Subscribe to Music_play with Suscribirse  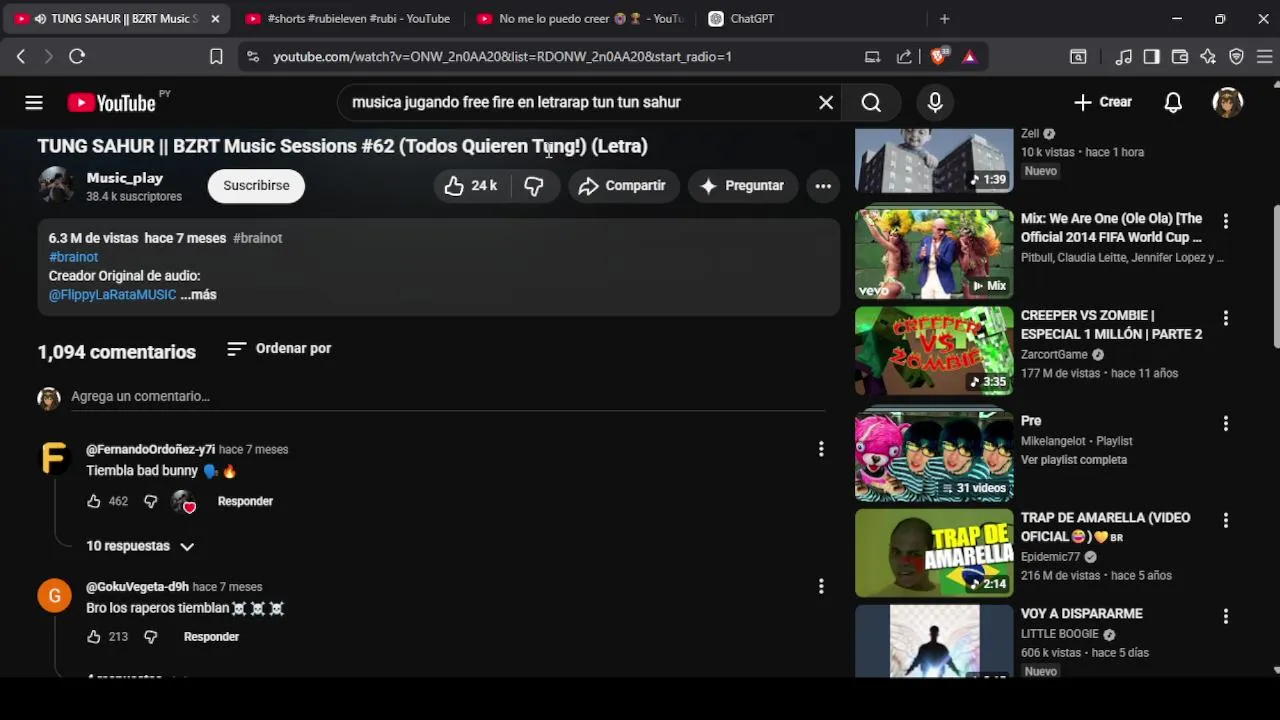(x=256, y=186)
